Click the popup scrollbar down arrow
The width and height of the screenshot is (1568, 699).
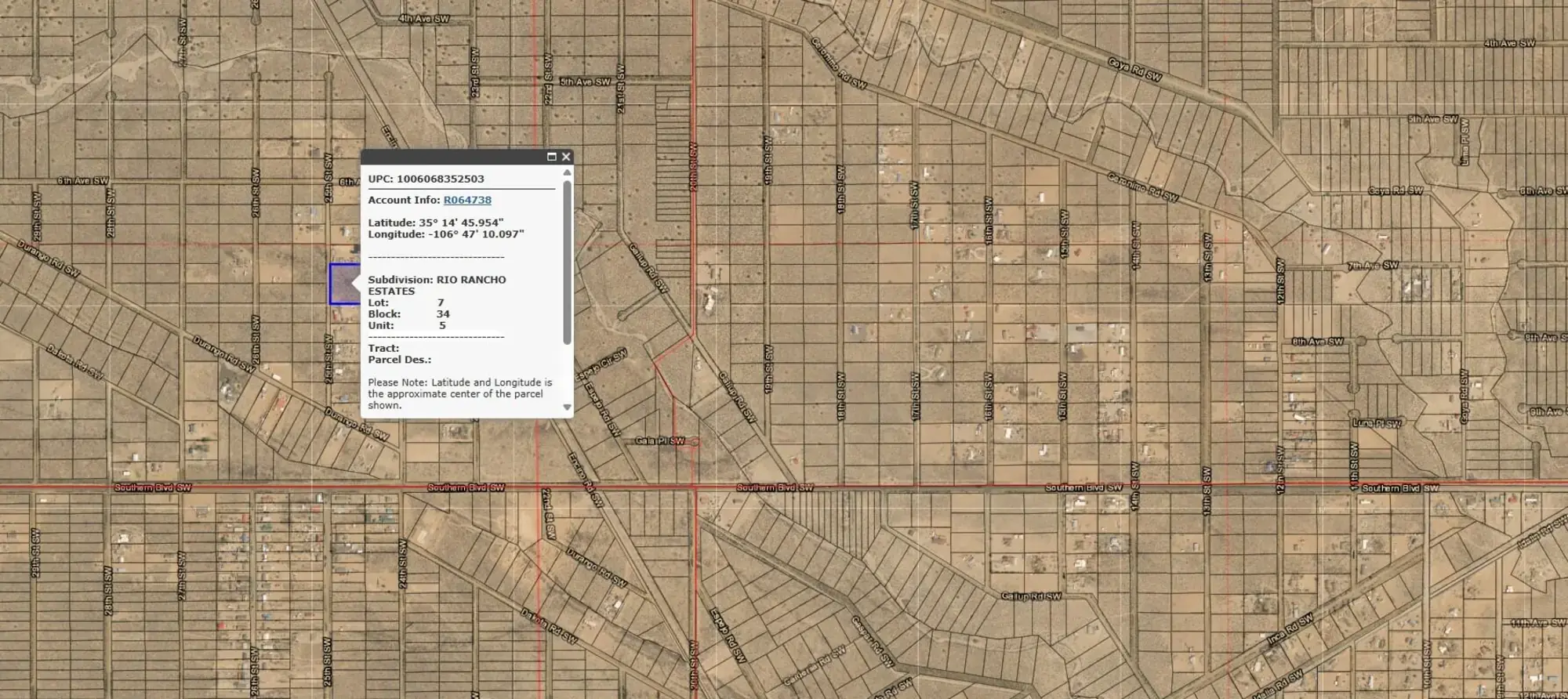click(x=567, y=407)
